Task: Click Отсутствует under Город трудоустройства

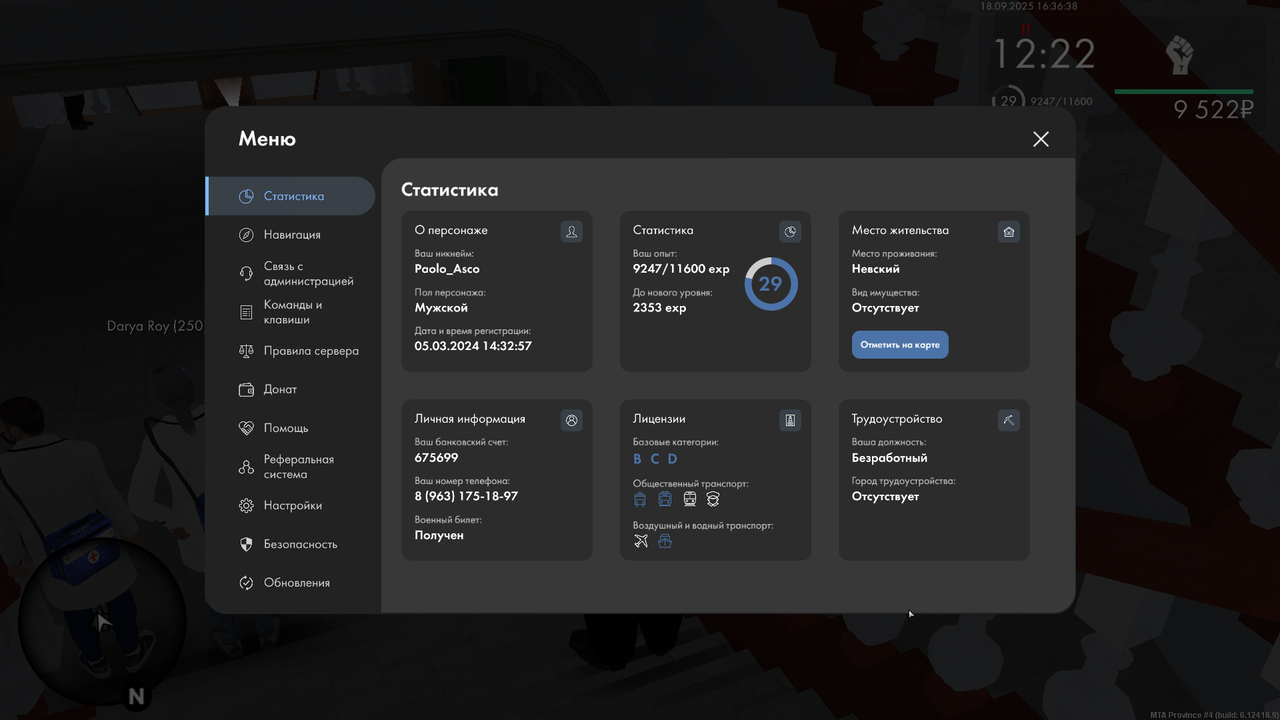Action: point(885,496)
